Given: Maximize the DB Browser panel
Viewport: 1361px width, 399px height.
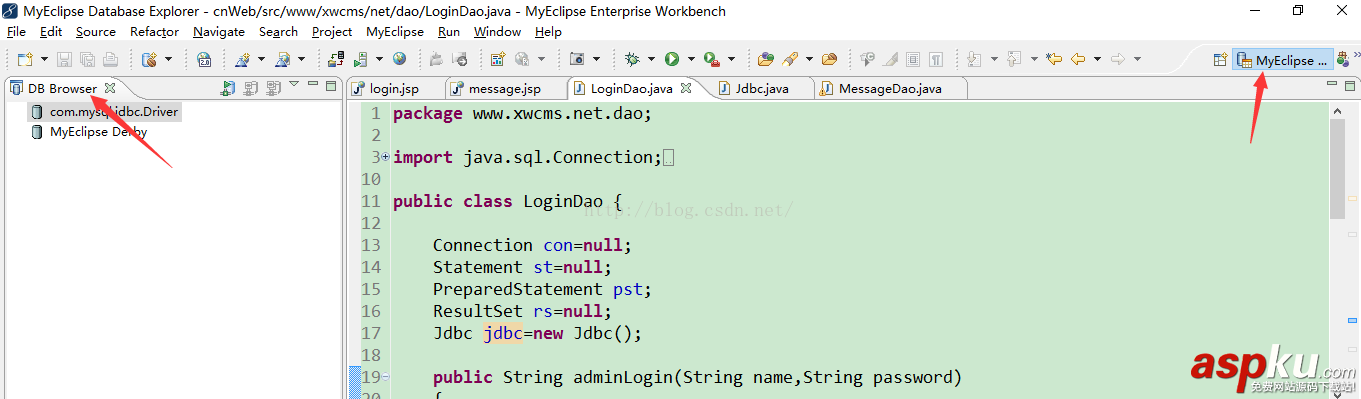Looking at the screenshot, I should [x=331, y=86].
